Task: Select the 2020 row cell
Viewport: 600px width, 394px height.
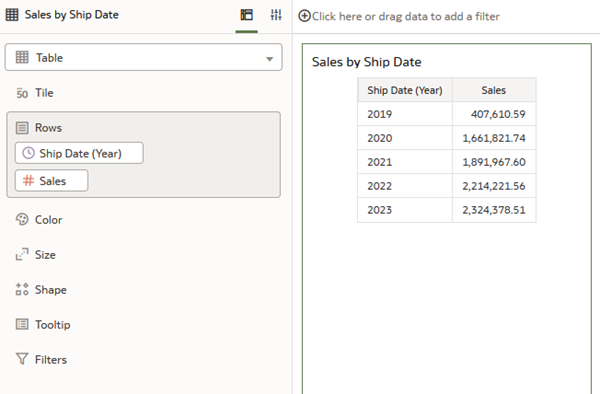Action: coord(405,138)
